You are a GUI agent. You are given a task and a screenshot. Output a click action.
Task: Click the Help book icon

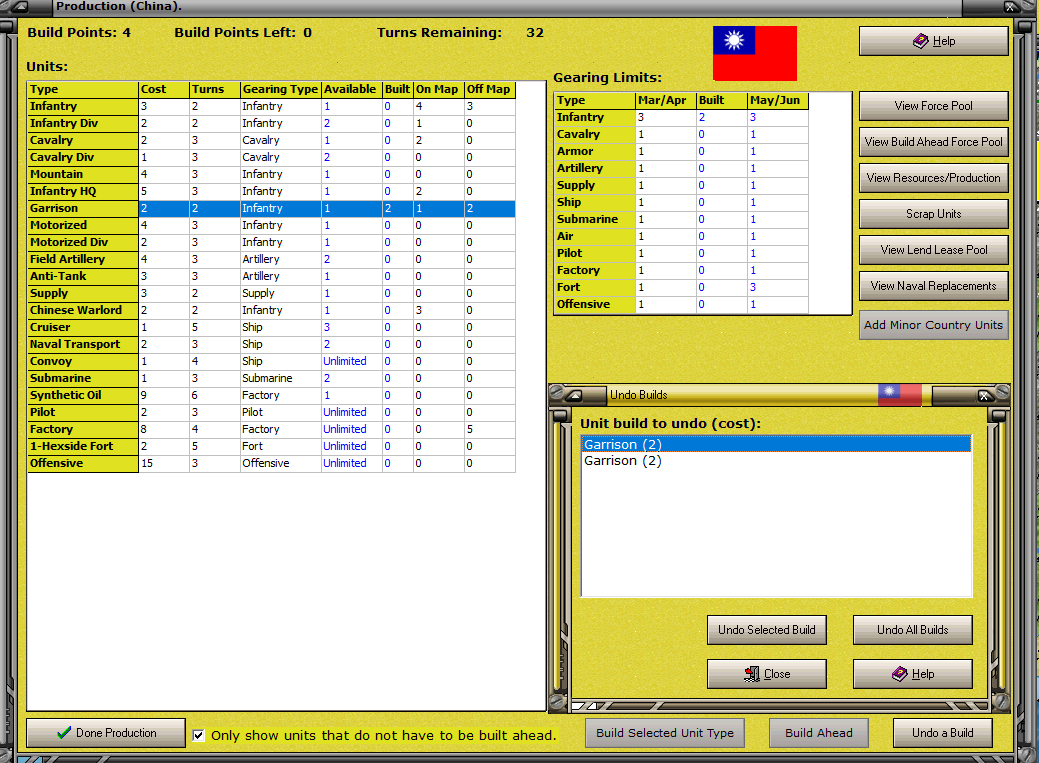pos(918,40)
